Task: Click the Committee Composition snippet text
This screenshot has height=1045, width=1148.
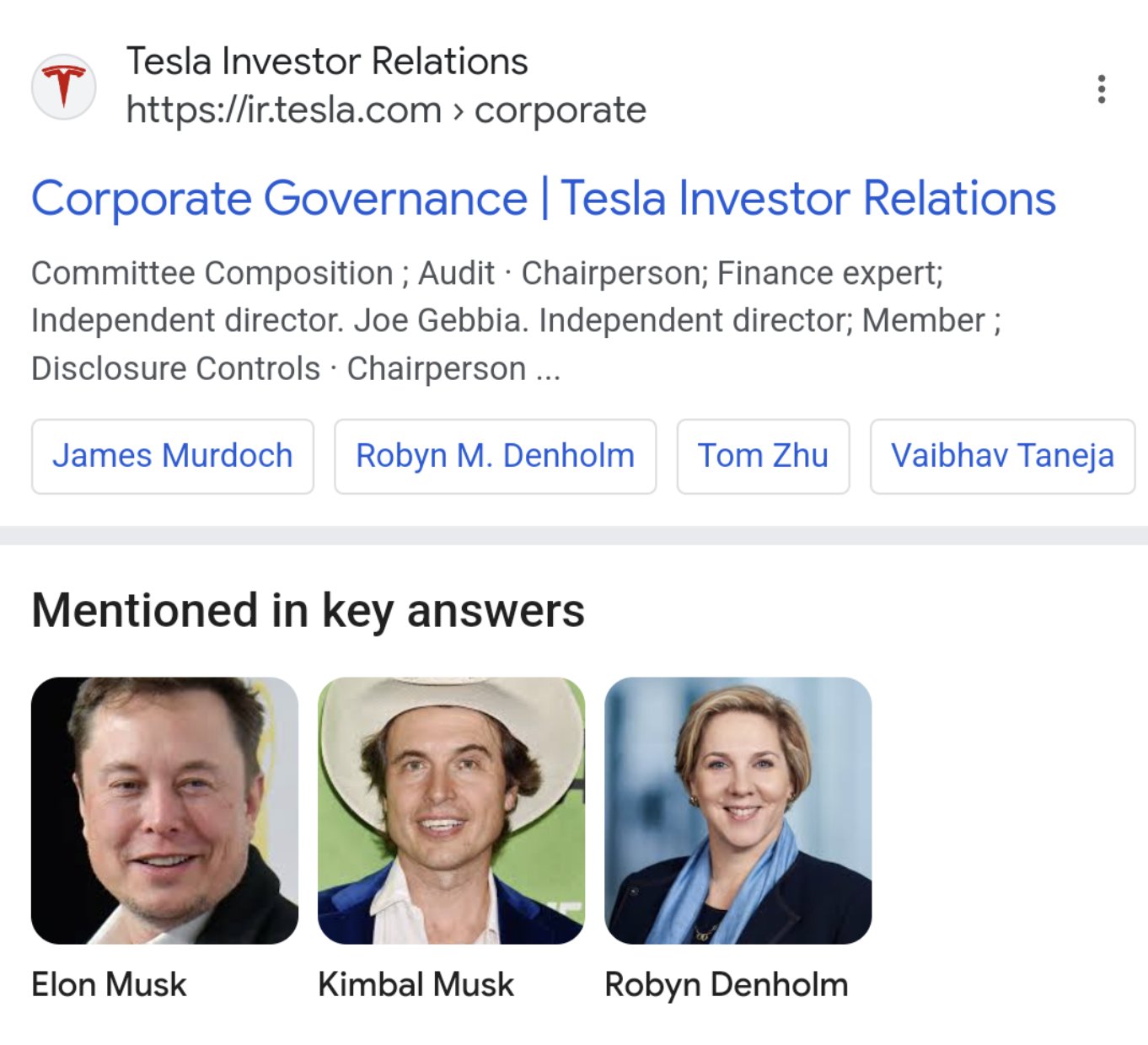Action: click(x=212, y=273)
